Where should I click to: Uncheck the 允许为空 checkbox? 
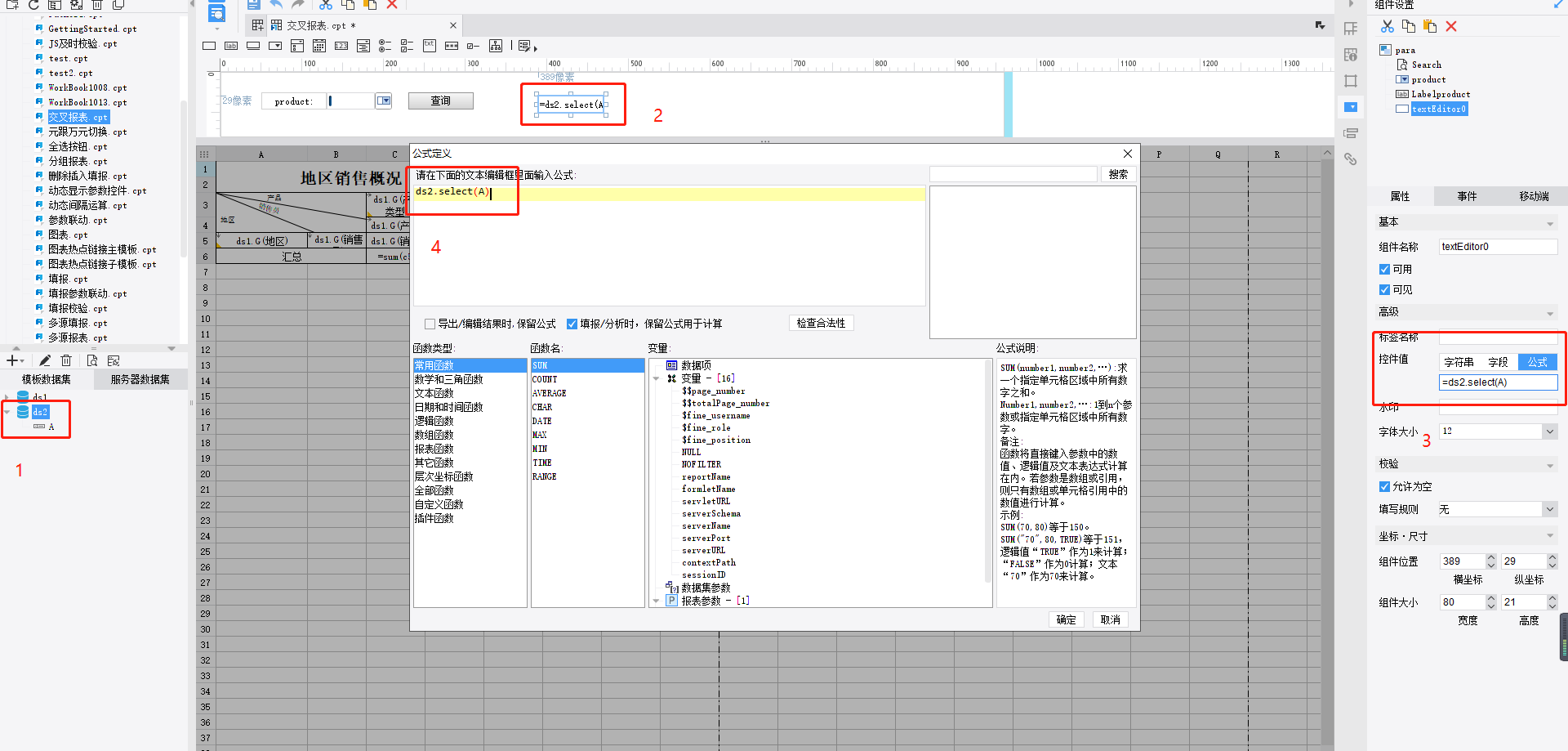[x=1384, y=486]
